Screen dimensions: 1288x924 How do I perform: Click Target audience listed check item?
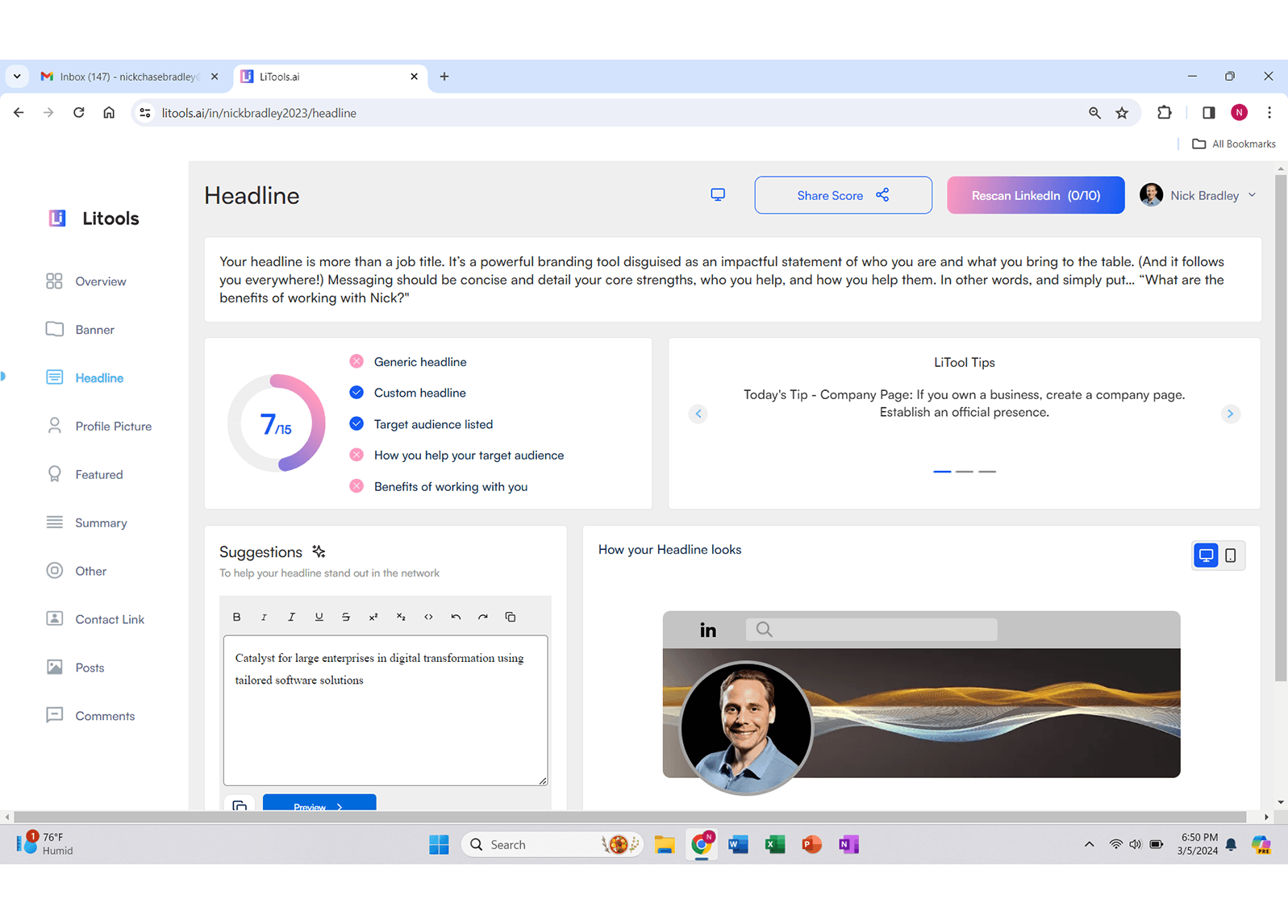pos(421,424)
